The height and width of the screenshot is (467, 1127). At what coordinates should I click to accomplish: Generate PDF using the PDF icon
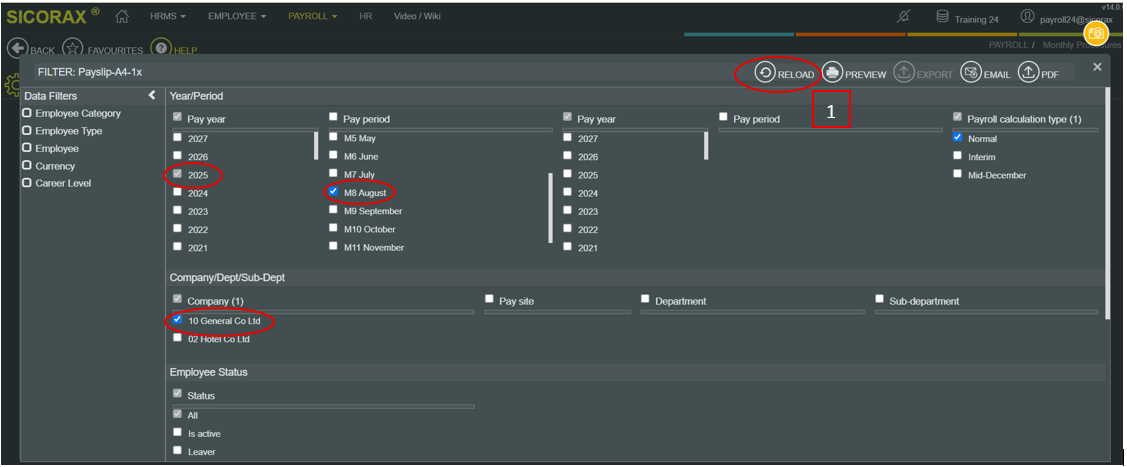pos(1029,73)
